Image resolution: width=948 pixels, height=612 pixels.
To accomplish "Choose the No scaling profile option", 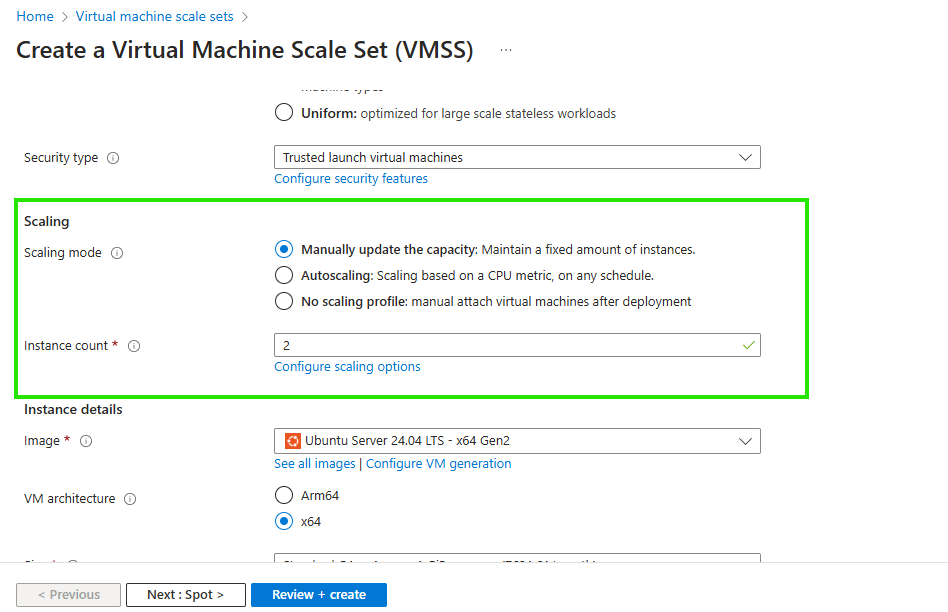I will coord(284,301).
